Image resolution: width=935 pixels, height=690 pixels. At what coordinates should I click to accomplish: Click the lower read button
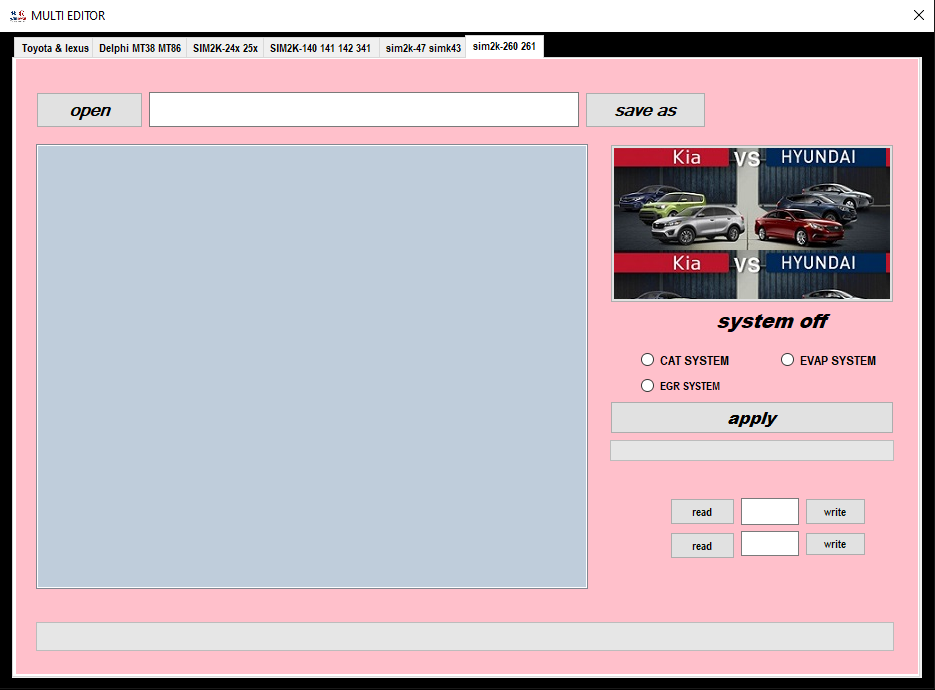(702, 545)
